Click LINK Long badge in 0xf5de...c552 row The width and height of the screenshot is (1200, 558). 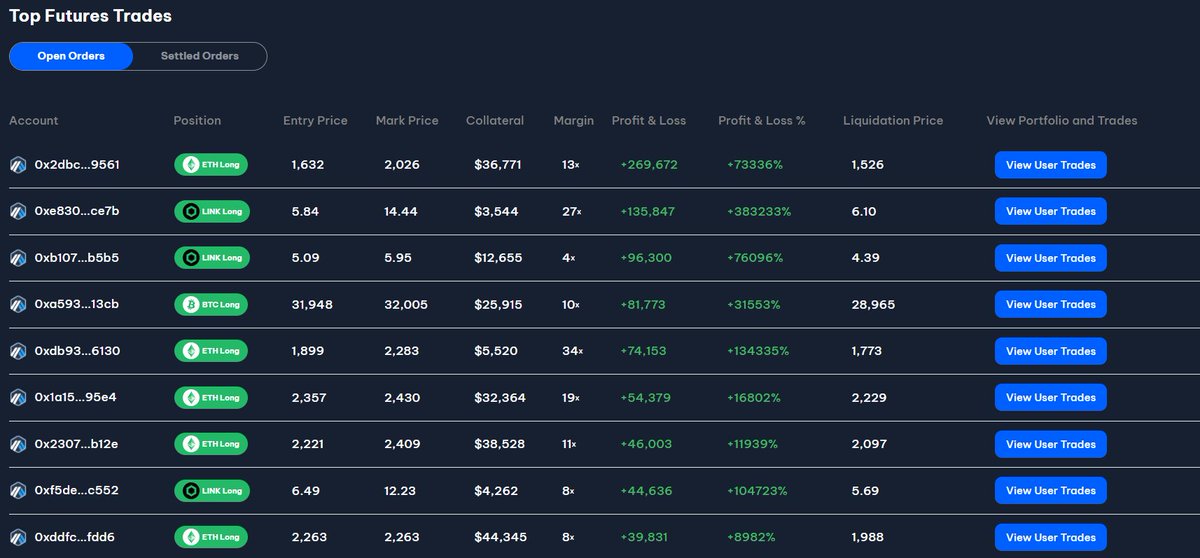pyautogui.click(x=211, y=490)
